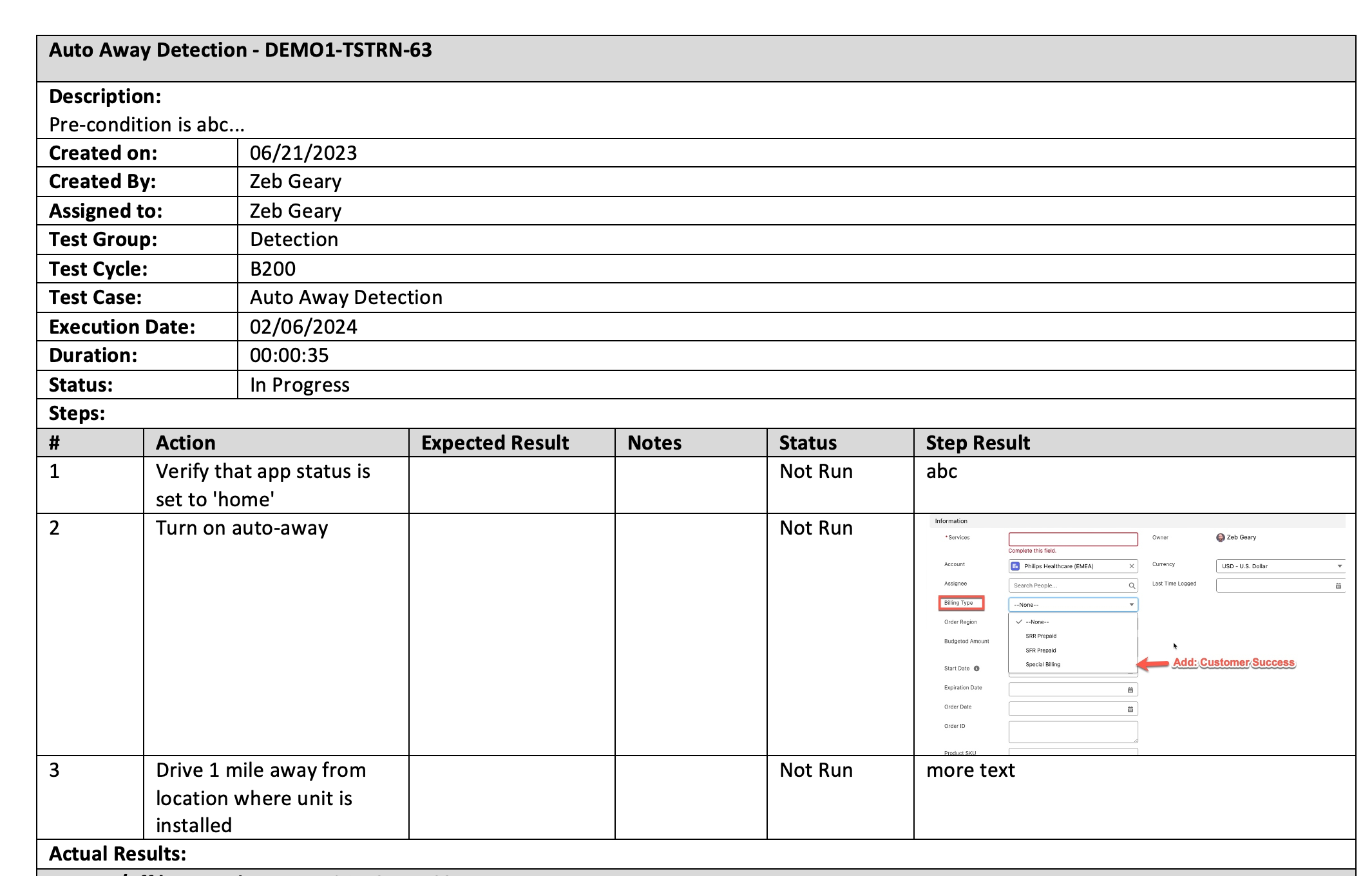Open the Expiration Date calendar icon
This screenshot has width=1372, height=876.
click(1130, 690)
